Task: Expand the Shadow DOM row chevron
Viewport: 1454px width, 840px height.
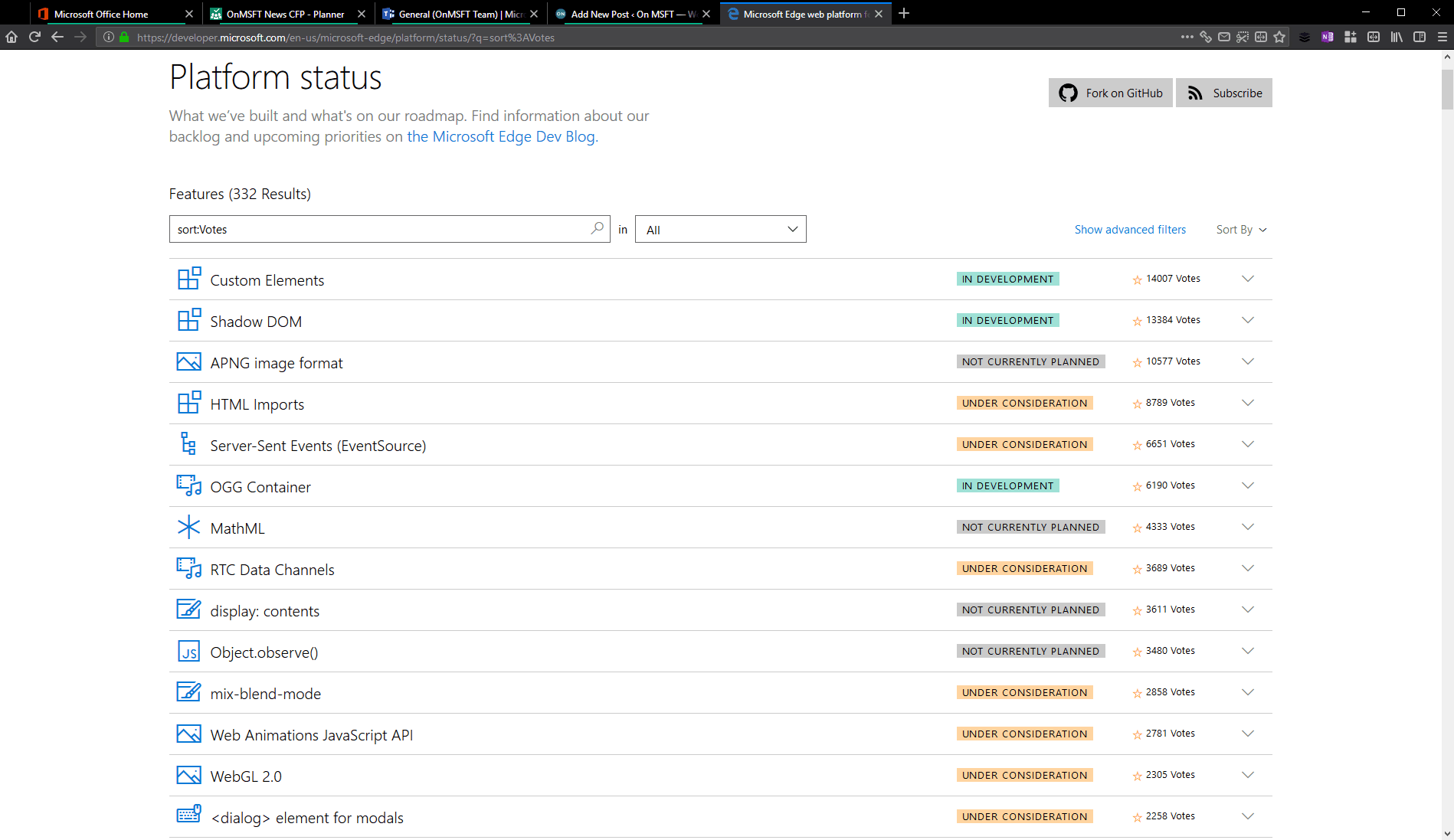Action: coord(1248,320)
